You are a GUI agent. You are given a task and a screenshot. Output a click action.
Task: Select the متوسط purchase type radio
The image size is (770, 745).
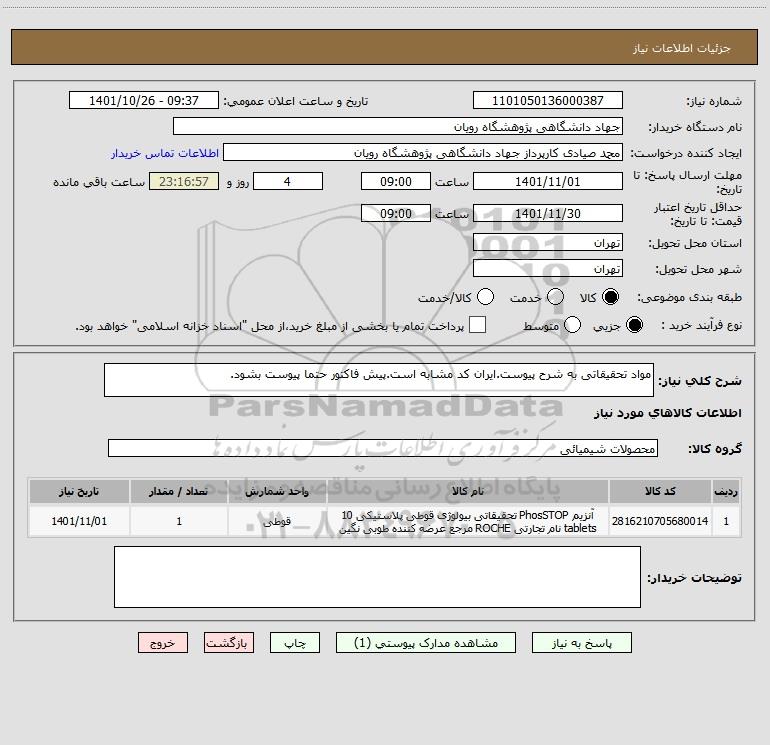tap(572, 325)
